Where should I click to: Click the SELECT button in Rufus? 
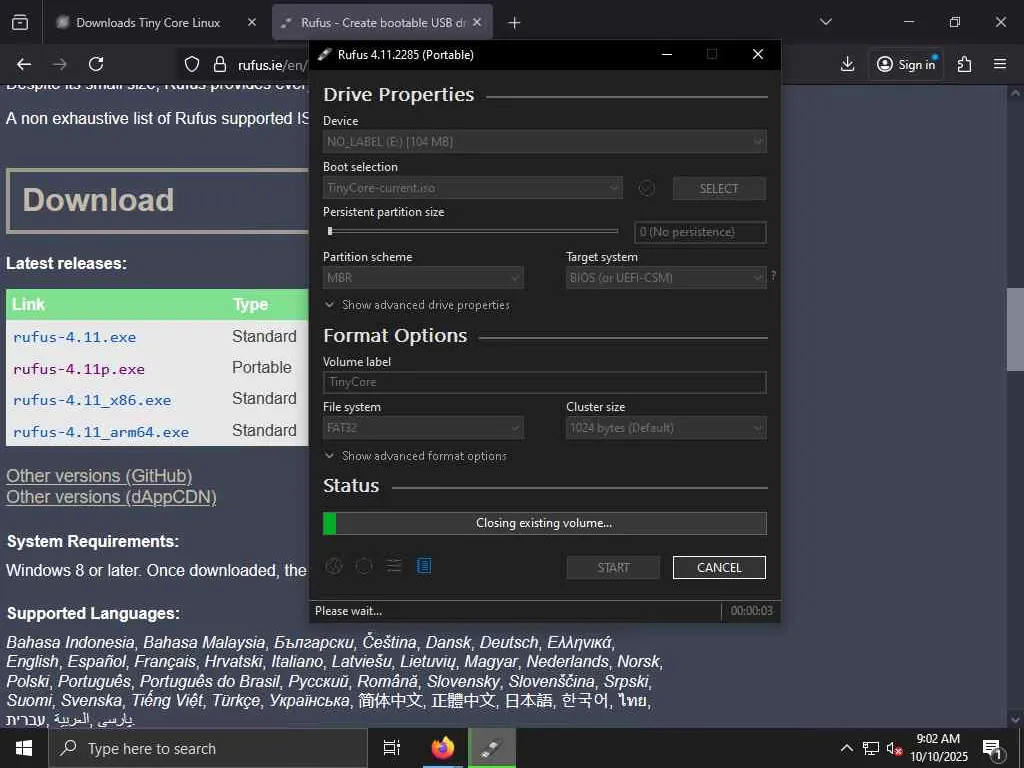[719, 189]
